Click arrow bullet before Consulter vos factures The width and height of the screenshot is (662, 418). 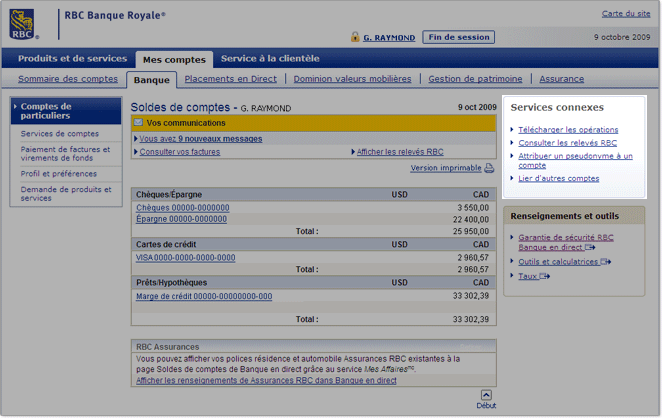(x=136, y=152)
